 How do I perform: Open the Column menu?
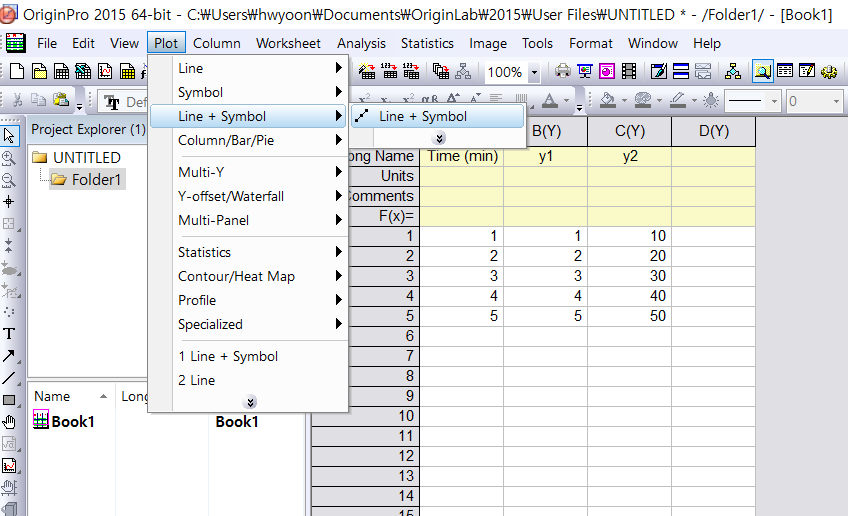pyautogui.click(x=216, y=43)
